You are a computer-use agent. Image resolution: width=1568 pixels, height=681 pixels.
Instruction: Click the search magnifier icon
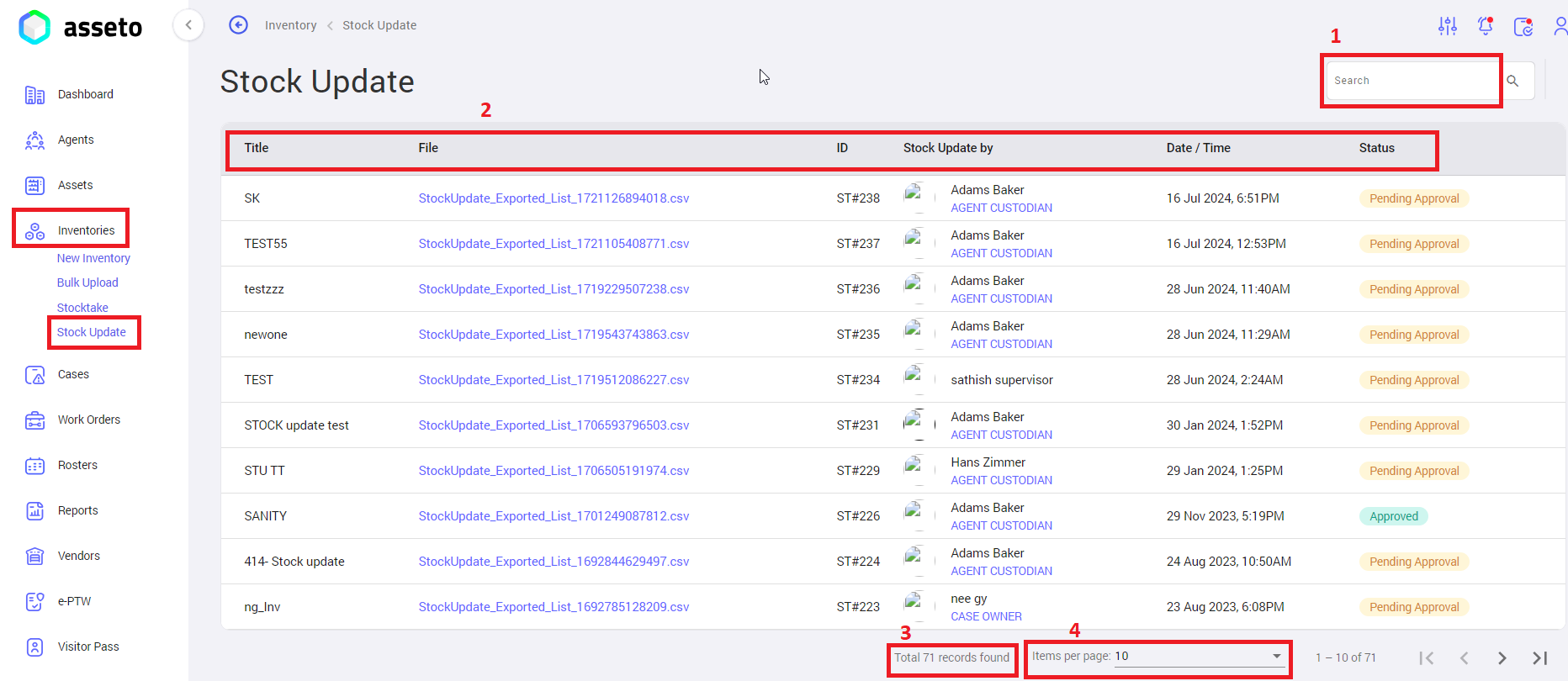click(x=1512, y=81)
